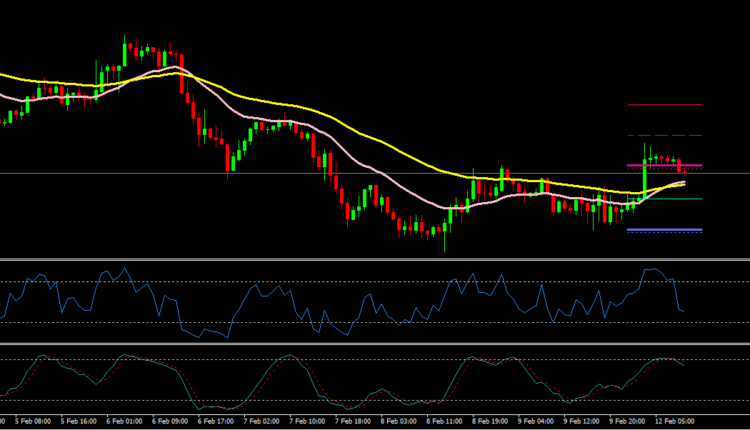Screen dimensions: 750x430
Task: Click the 5 Feb 08:00 time label
Action: 24,422
